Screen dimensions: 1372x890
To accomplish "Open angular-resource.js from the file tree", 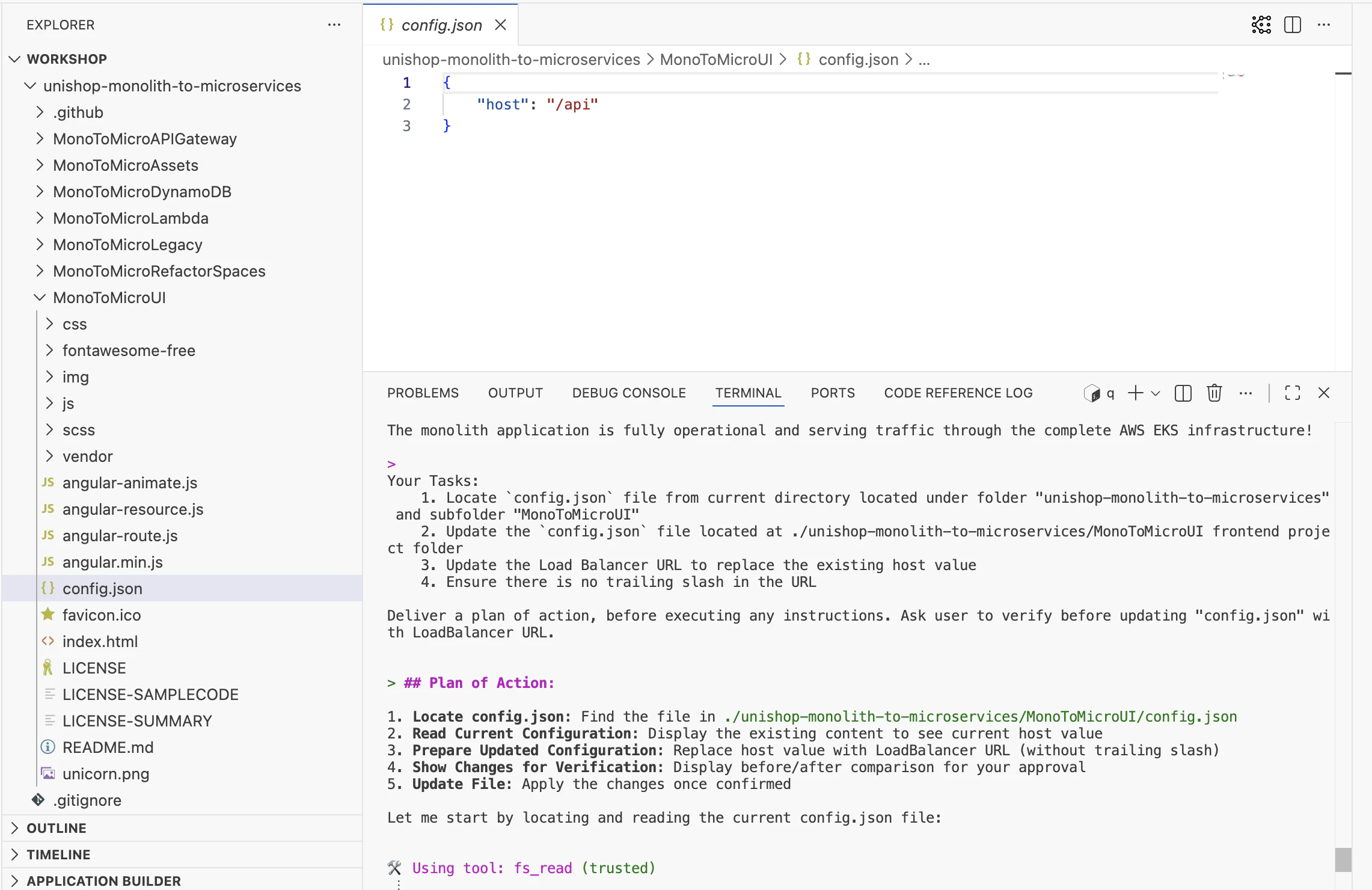I will pos(182,509).
